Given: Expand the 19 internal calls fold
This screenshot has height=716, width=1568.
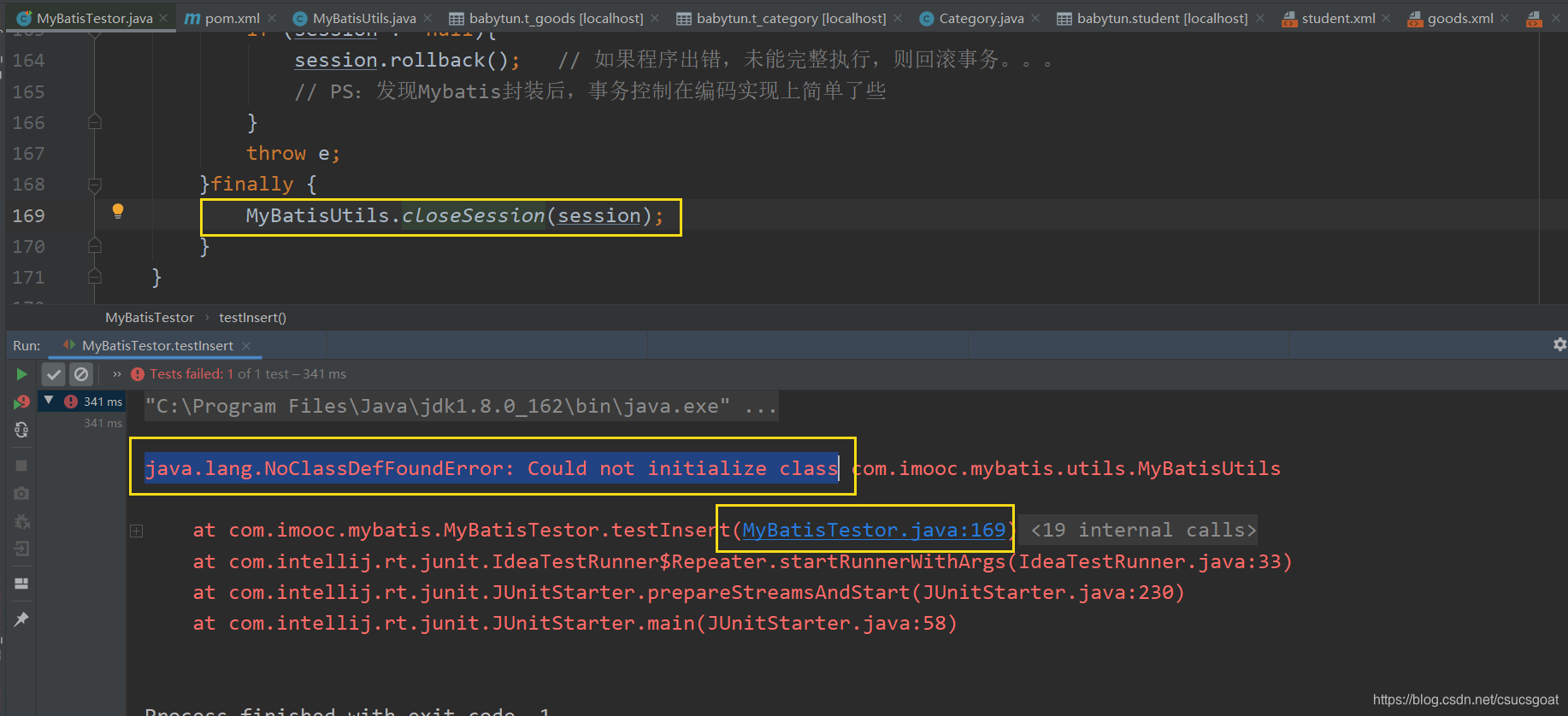Looking at the screenshot, I should (x=1143, y=531).
